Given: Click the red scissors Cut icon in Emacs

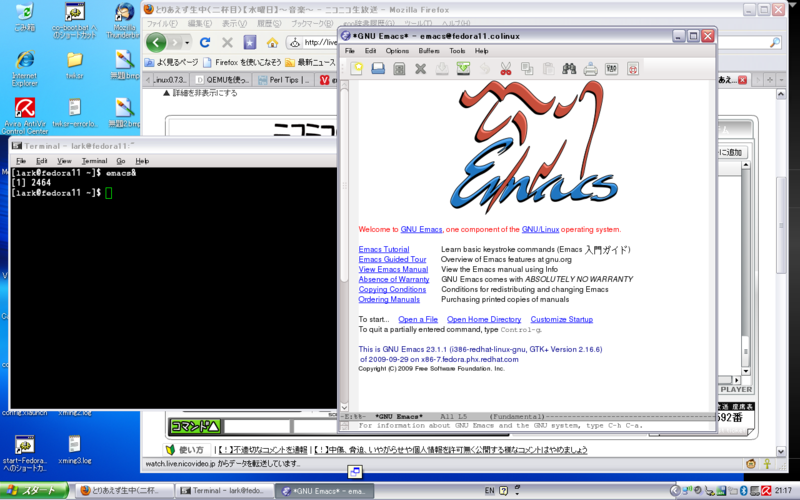Looking at the screenshot, I should tap(506, 68).
